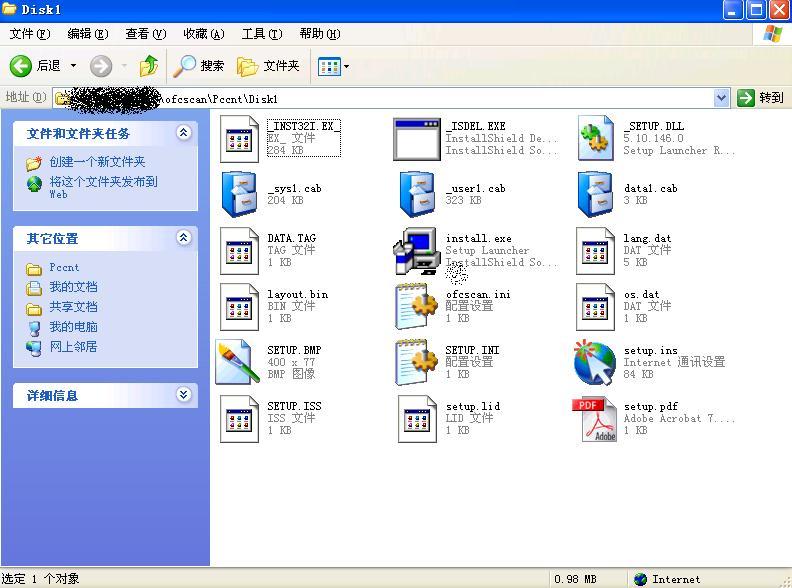792x588 pixels.
Task: Click the setup.pdf file name text
Action: pyautogui.click(x=651, y=406)
